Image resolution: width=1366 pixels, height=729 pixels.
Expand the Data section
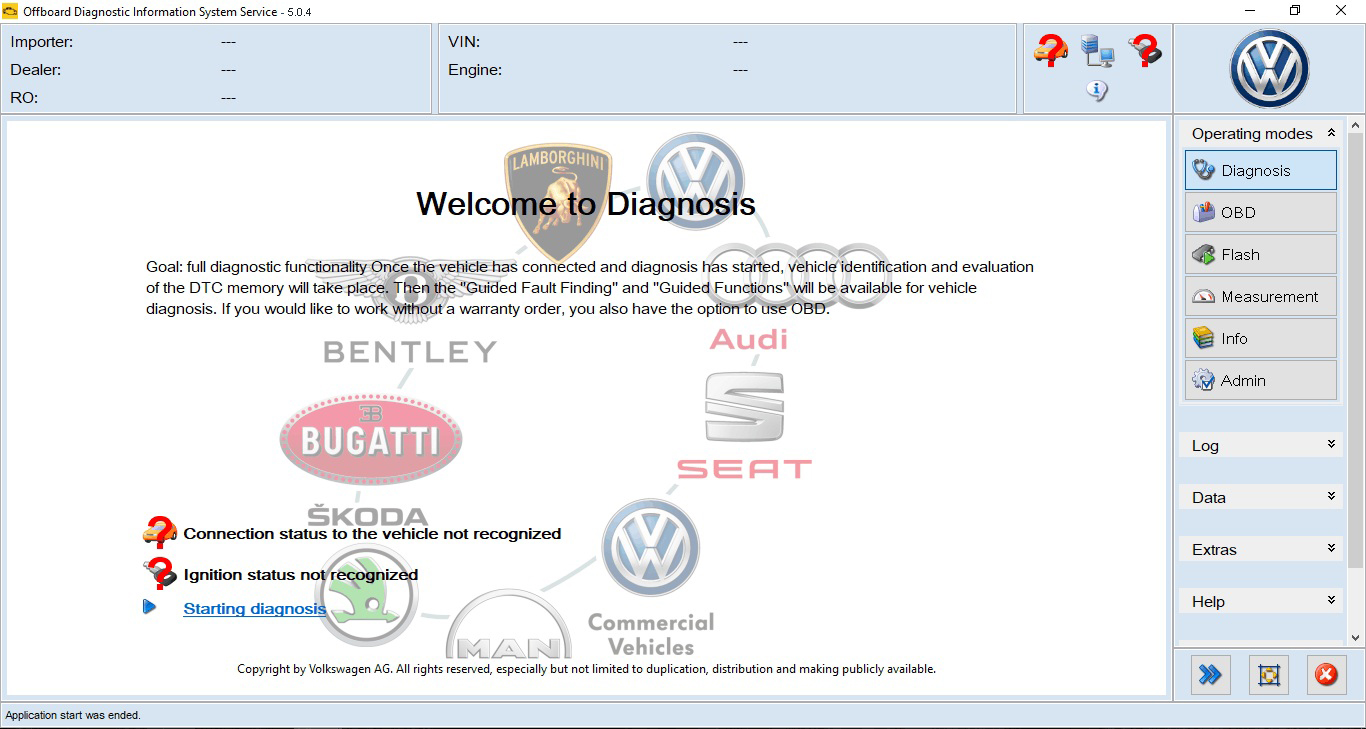[x=1331, y=497]
